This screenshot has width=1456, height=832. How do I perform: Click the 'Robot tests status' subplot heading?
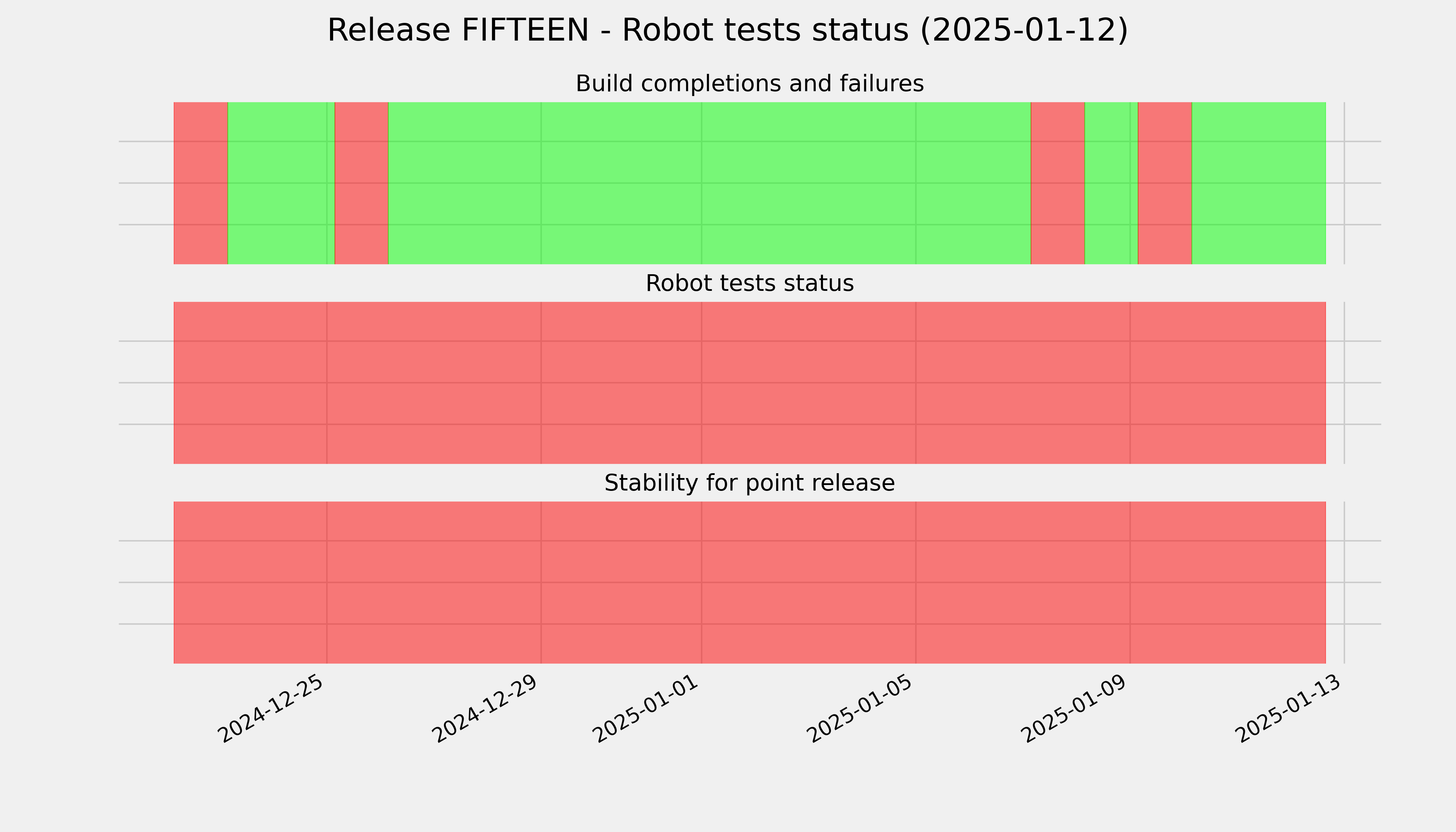click(749, 284)
